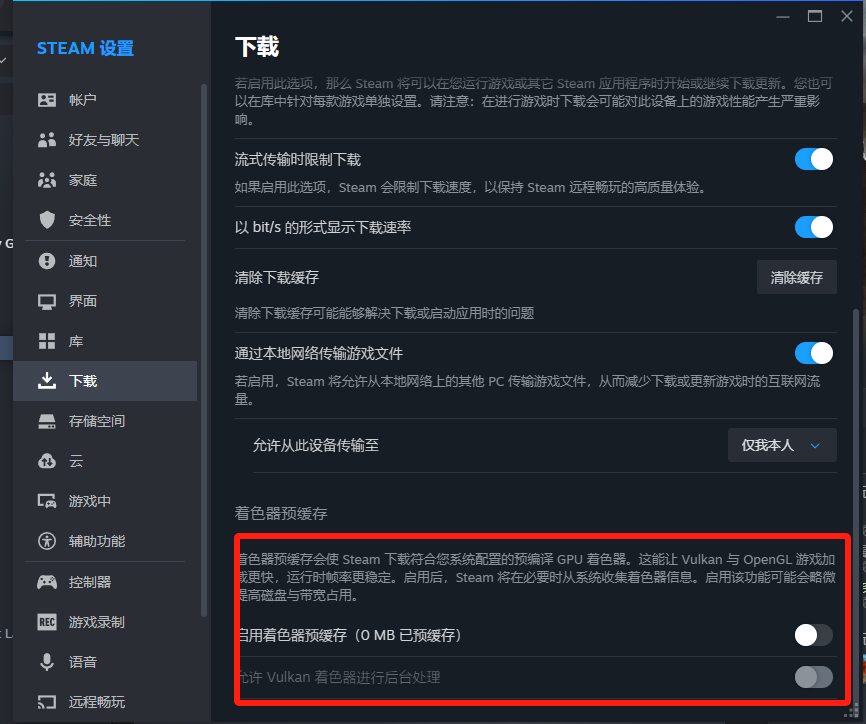Screen dimensions: 866x724
Task: Open the 家庭 settings section
Action: [x=105, y=180]
